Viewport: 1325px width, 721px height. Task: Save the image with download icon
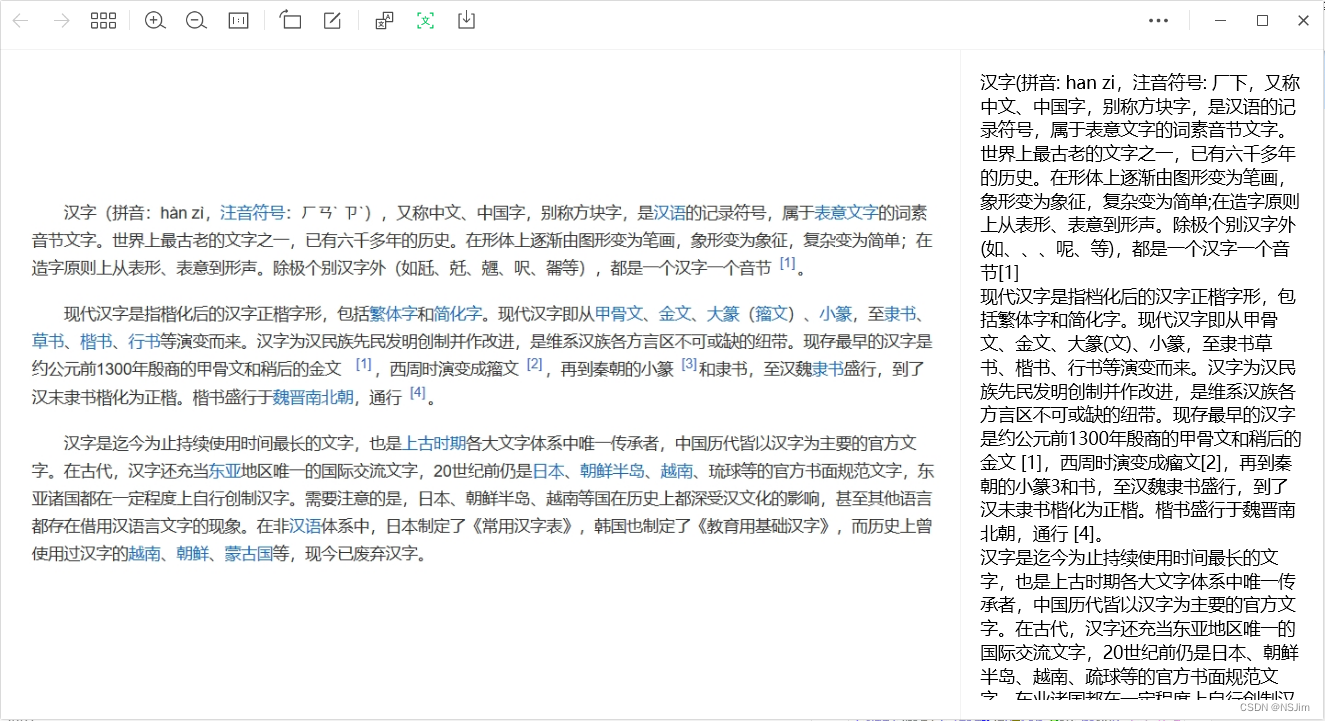(466, 20)
